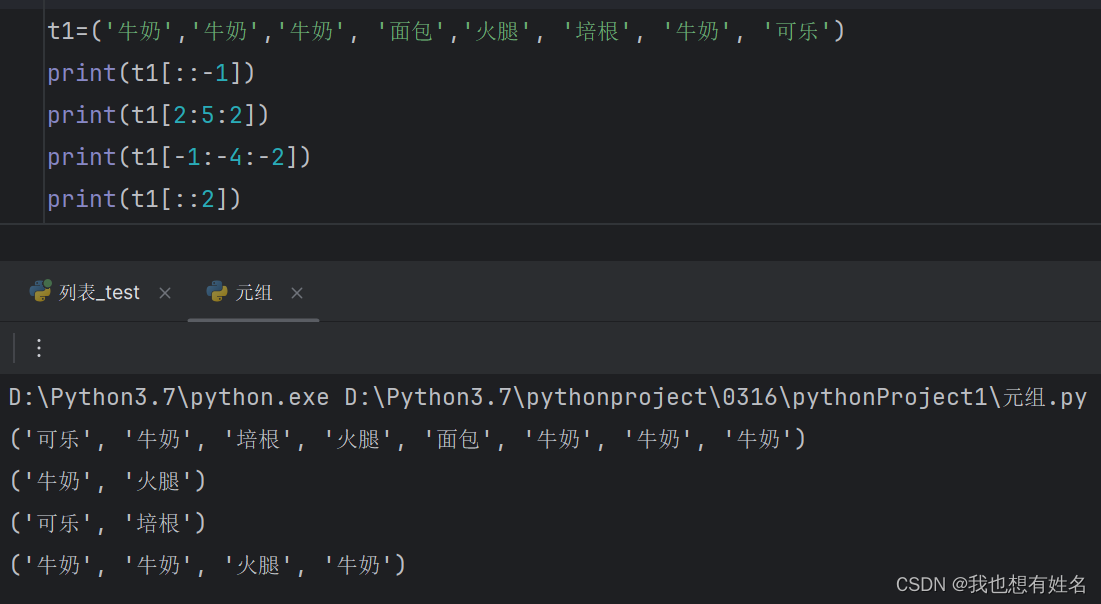Select the 元组 run tab
The height and width of the screenshot is (604, 1101).
(x=254, y=292)
